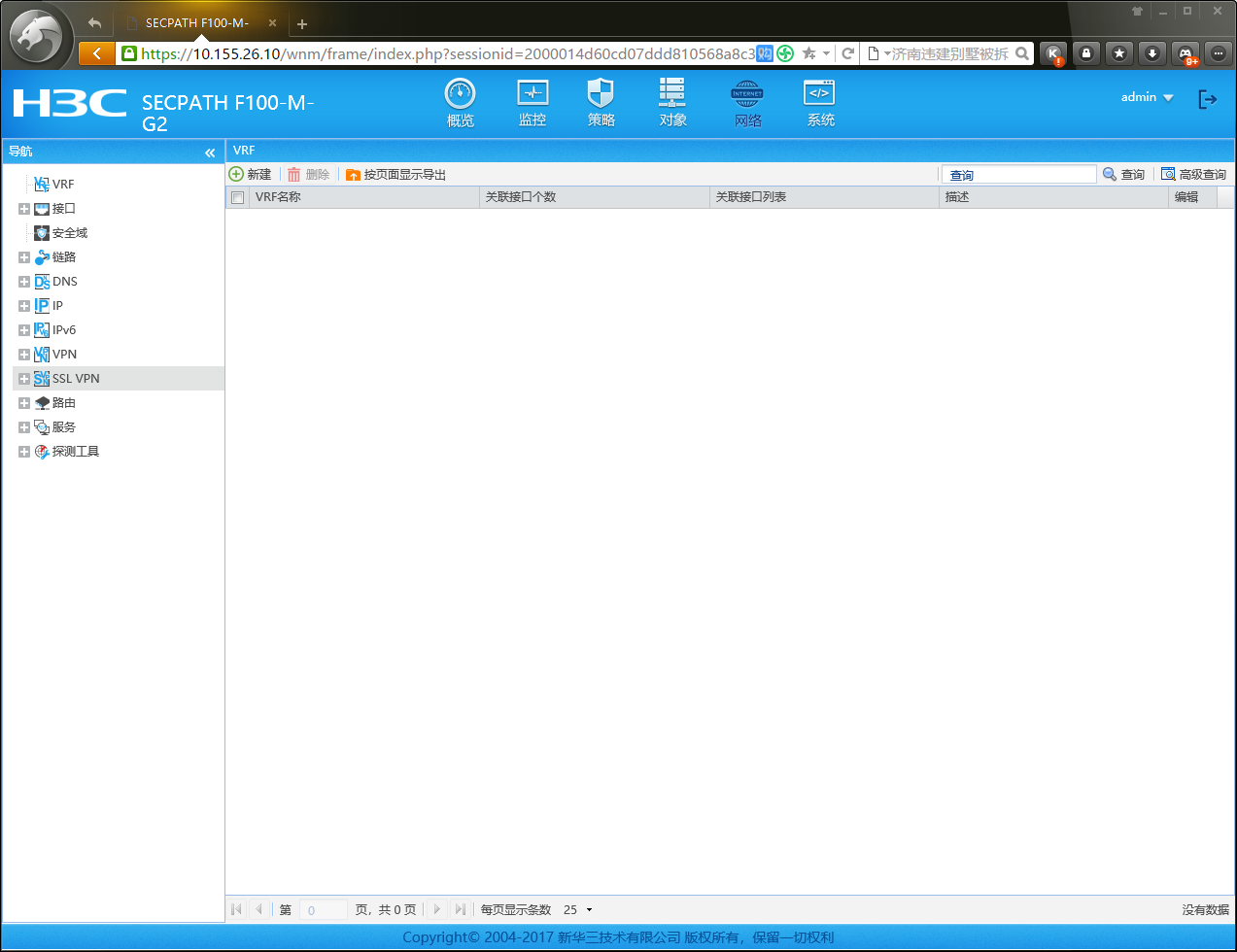Open the admin user dropdown
The height and width of the screenshot is (952, 1237).
point(1147,97)
